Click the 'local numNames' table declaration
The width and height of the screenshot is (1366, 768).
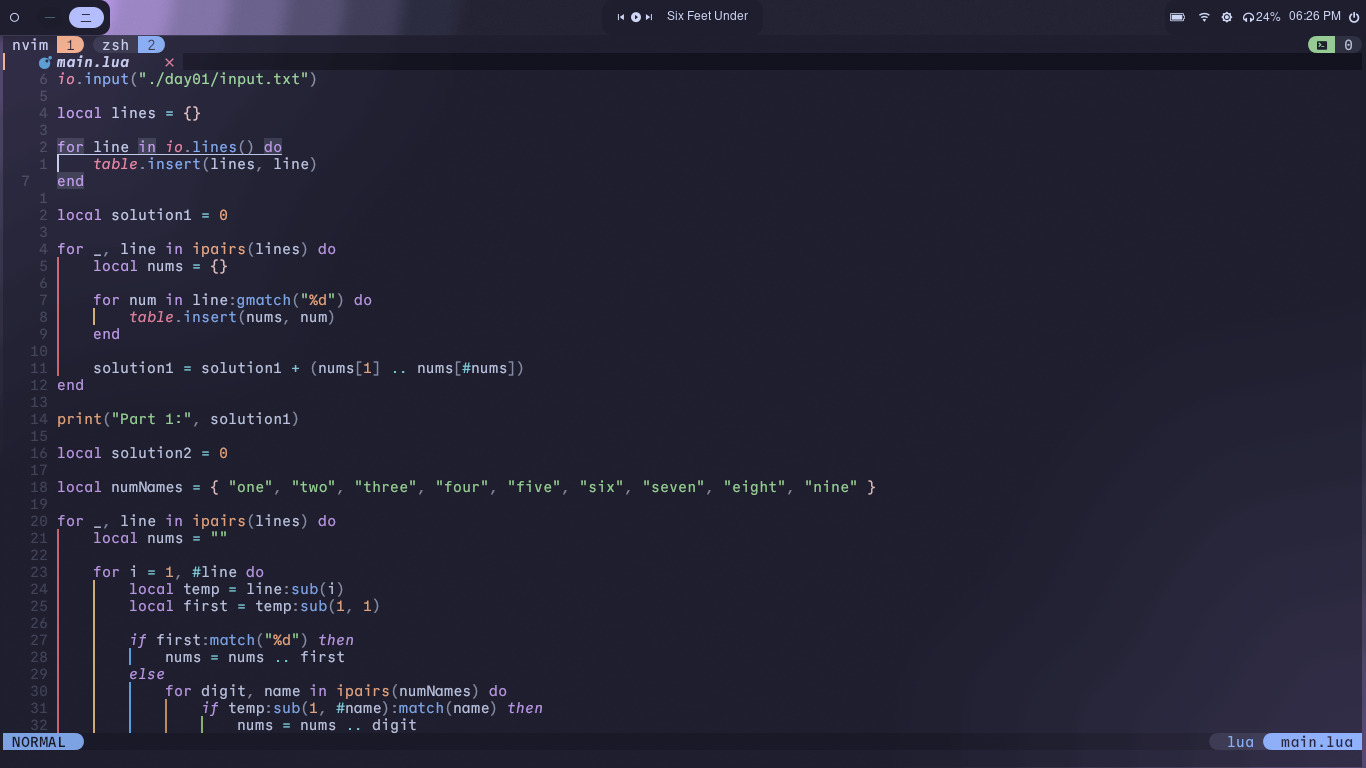[x=466, y=487]
